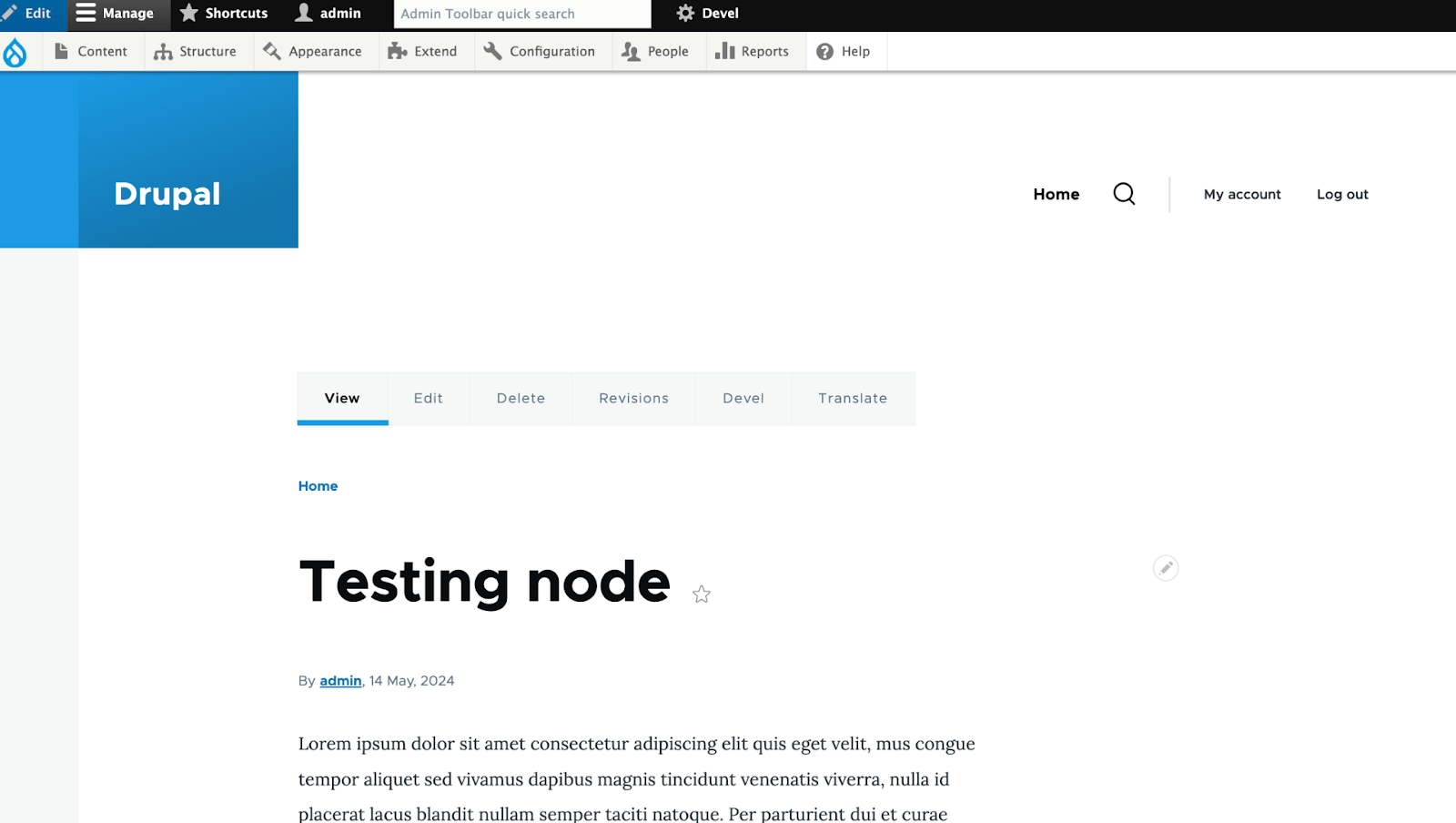This screenshot has height=823, width=1456.
Task: Open the My account link
Action: 1242,194
